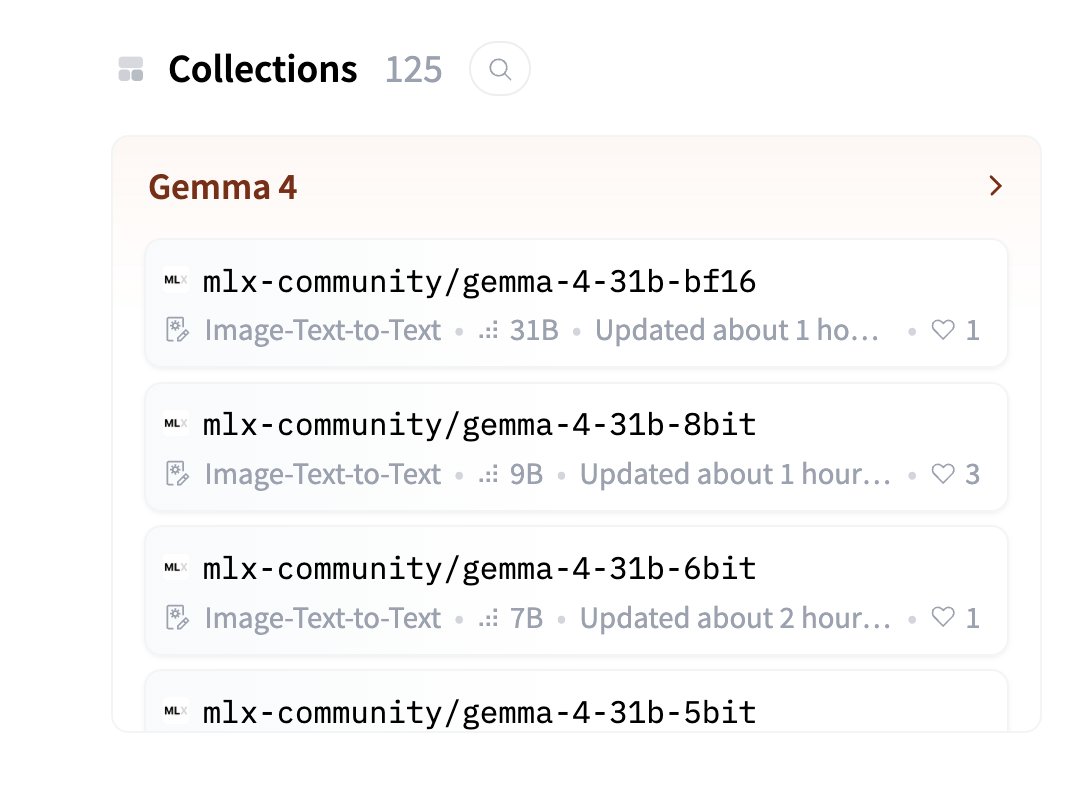This screenshot has height=796, width=1074.
Task: Open mlx-community/gemma-4-31b-bf16 model
Action: click(479, 283)
